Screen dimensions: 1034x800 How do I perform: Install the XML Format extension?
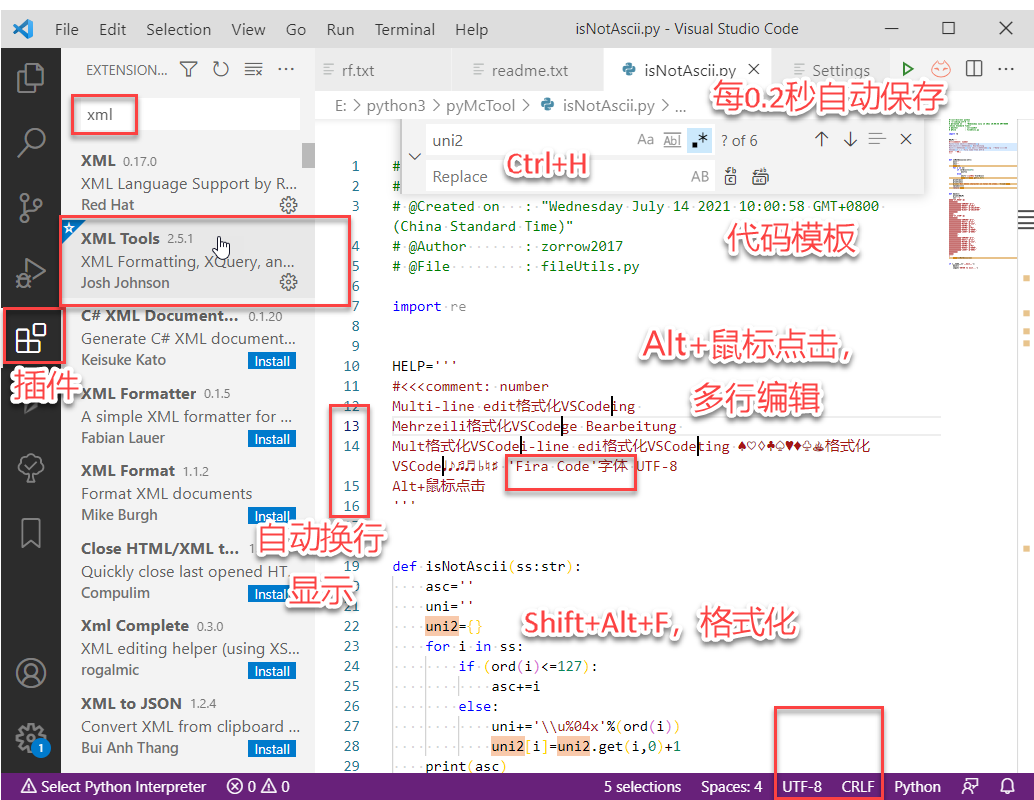coord(272,516)
